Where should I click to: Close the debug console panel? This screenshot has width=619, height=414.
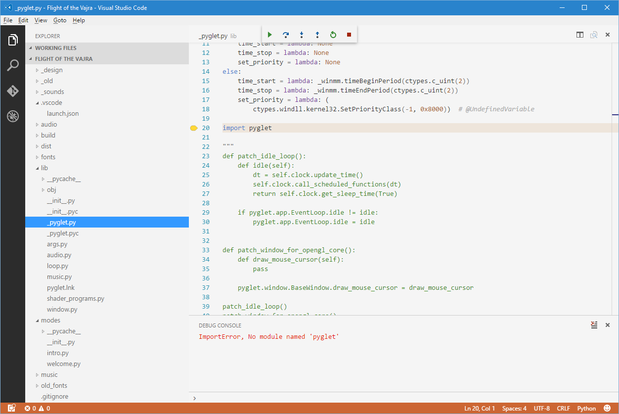pyautogui.click(x=608, y=325)
